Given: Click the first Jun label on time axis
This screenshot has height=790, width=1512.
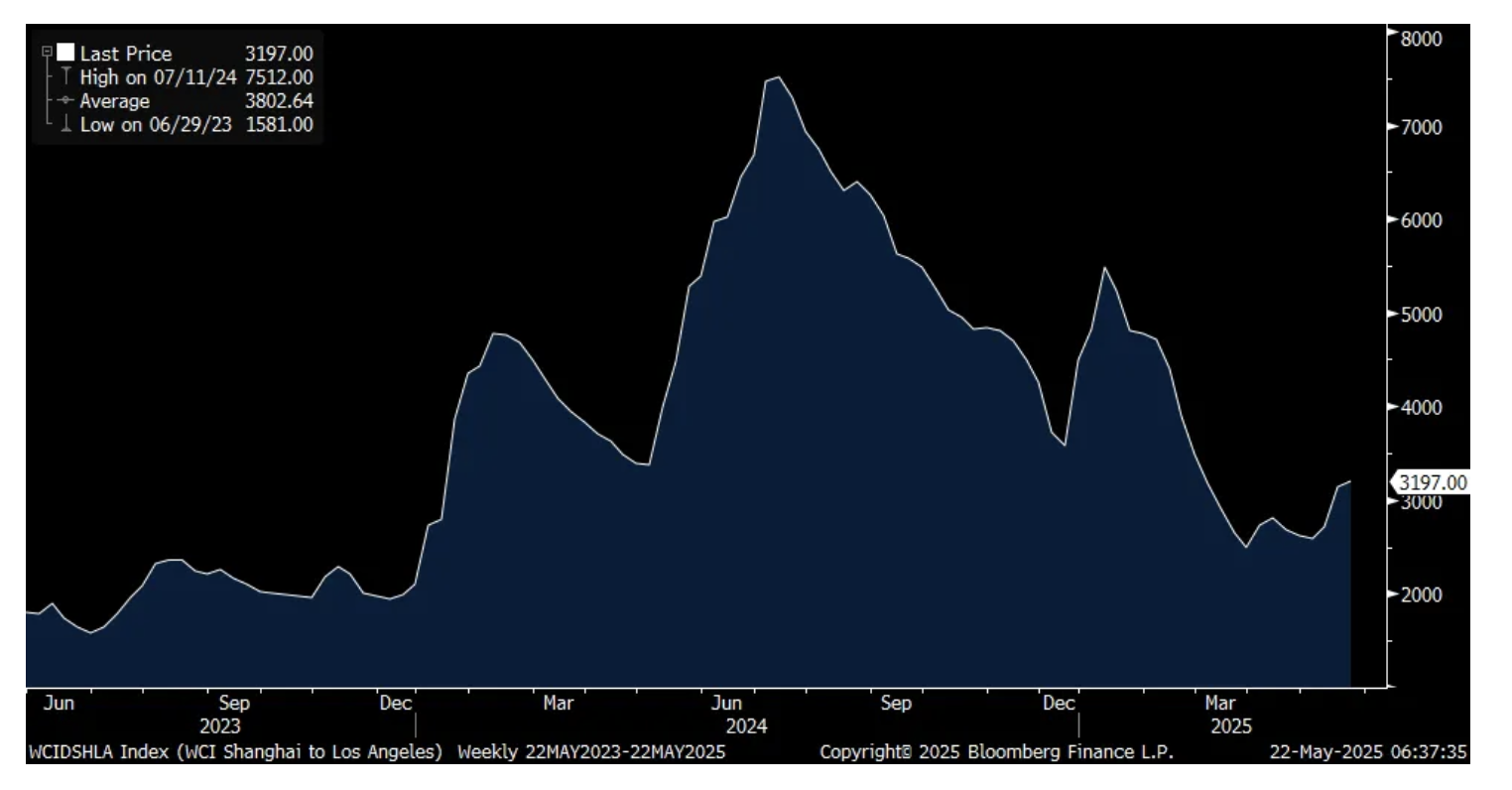Looking at the screenshot, I should pos(59,704).
